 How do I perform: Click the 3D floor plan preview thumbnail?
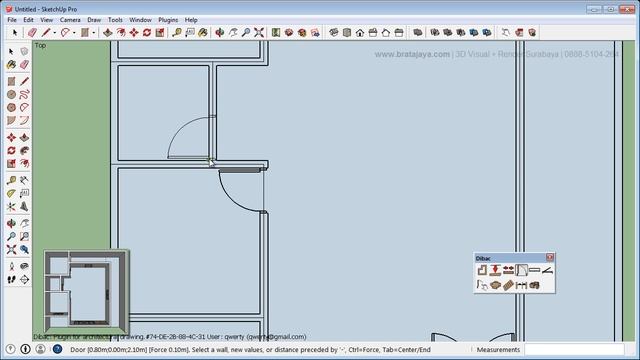point(87,291)
